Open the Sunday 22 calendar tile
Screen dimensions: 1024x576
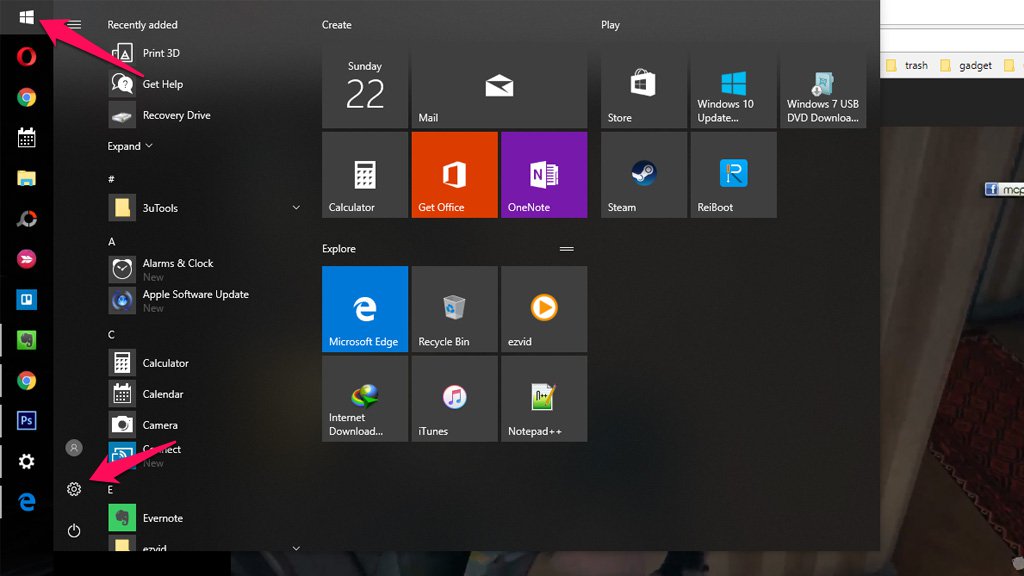click(x=364, y=86)
